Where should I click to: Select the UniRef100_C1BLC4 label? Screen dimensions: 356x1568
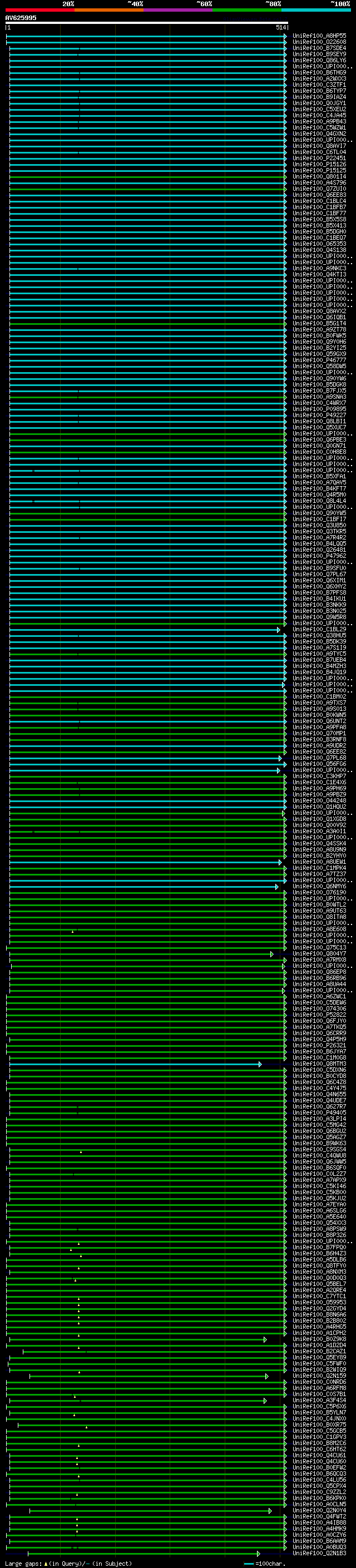pyautogui.click(x=319, y=201)
